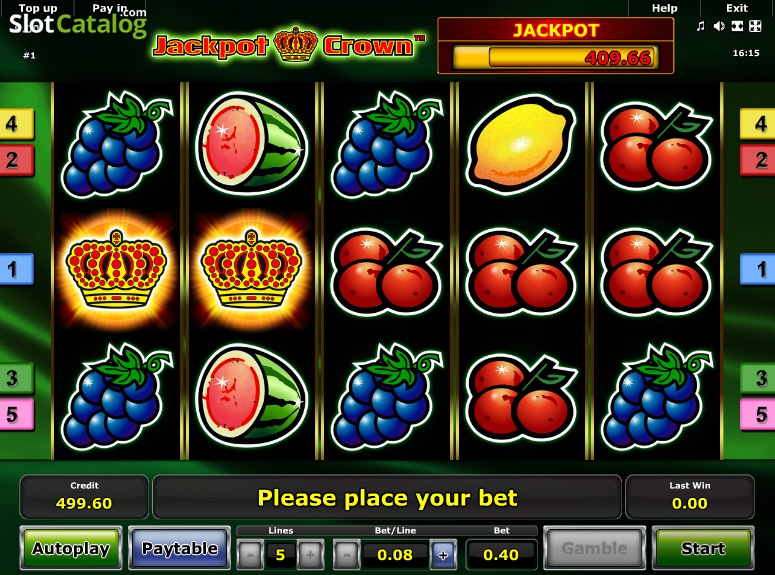This screenshot has width=775, height=575.
Task: Toggle background music with the note icon
Action: [700, 26]
